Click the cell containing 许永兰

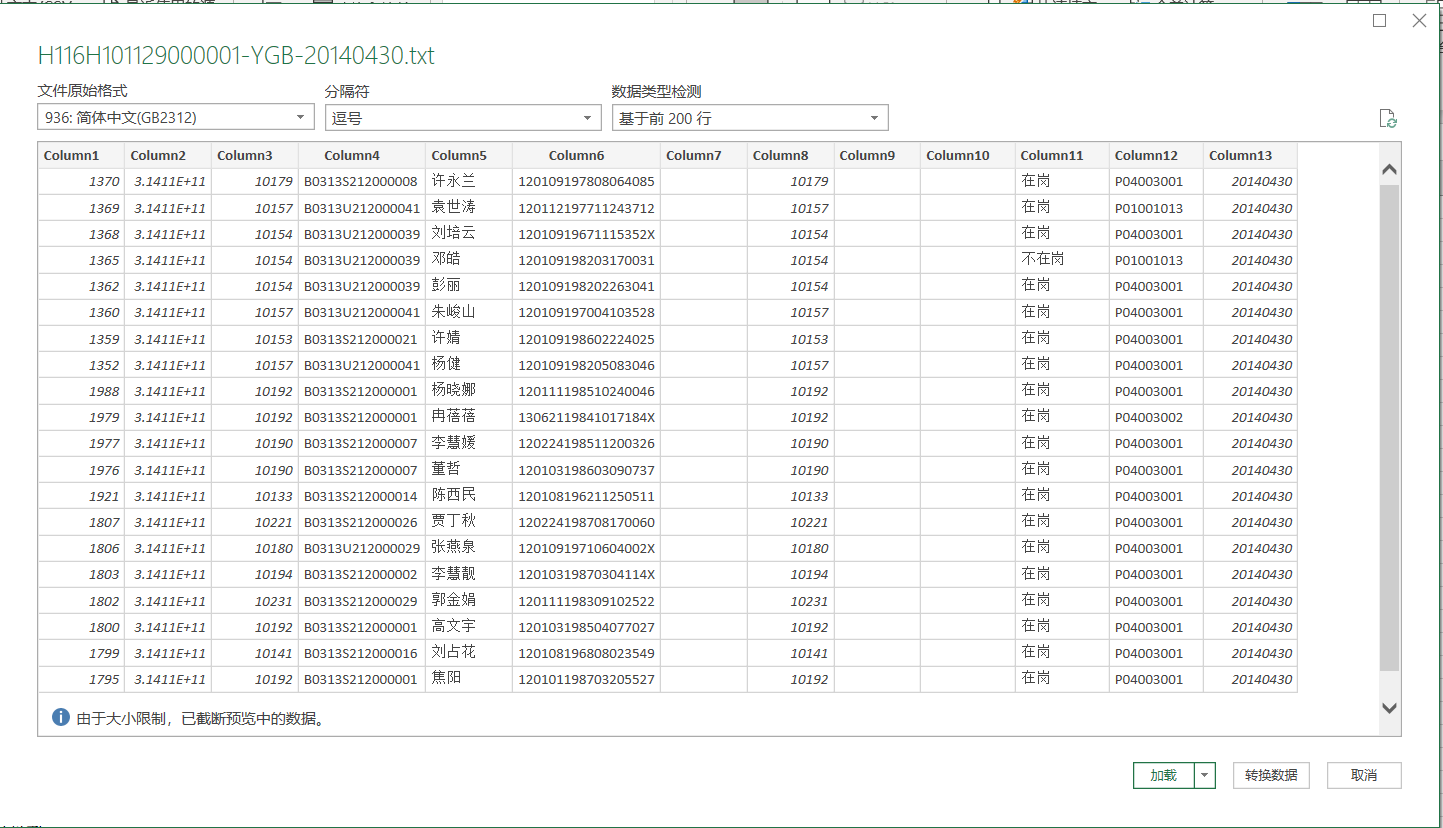pos(469,181)
